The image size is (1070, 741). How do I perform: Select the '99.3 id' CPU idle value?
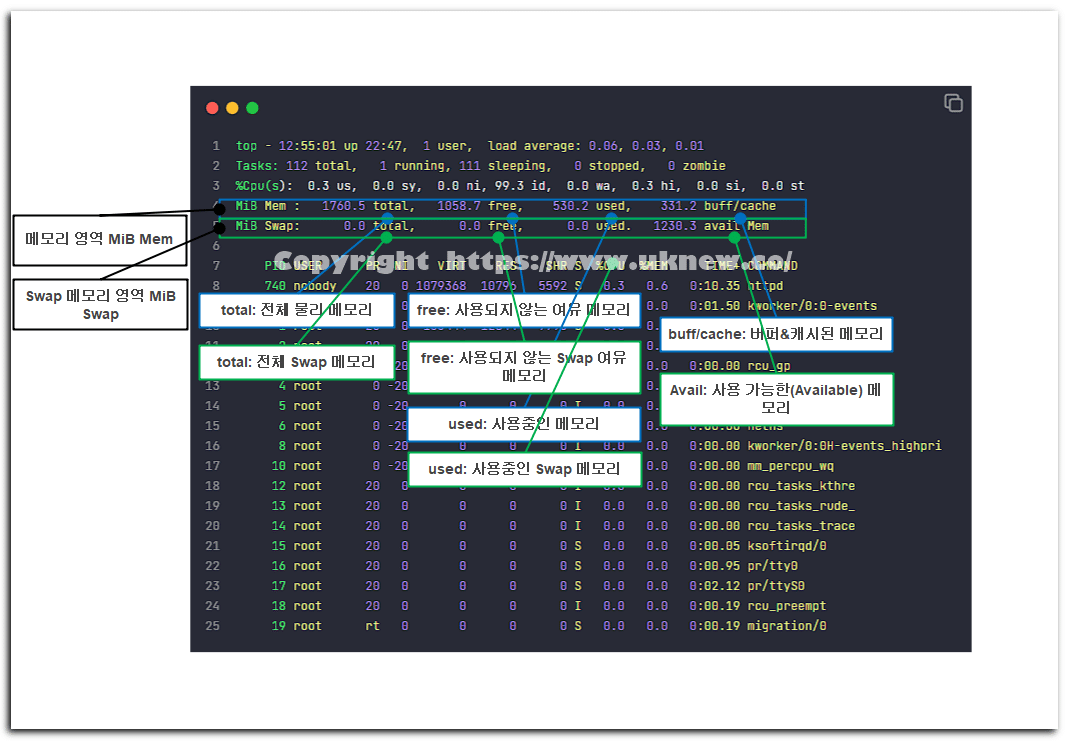(x=521, y=186)
